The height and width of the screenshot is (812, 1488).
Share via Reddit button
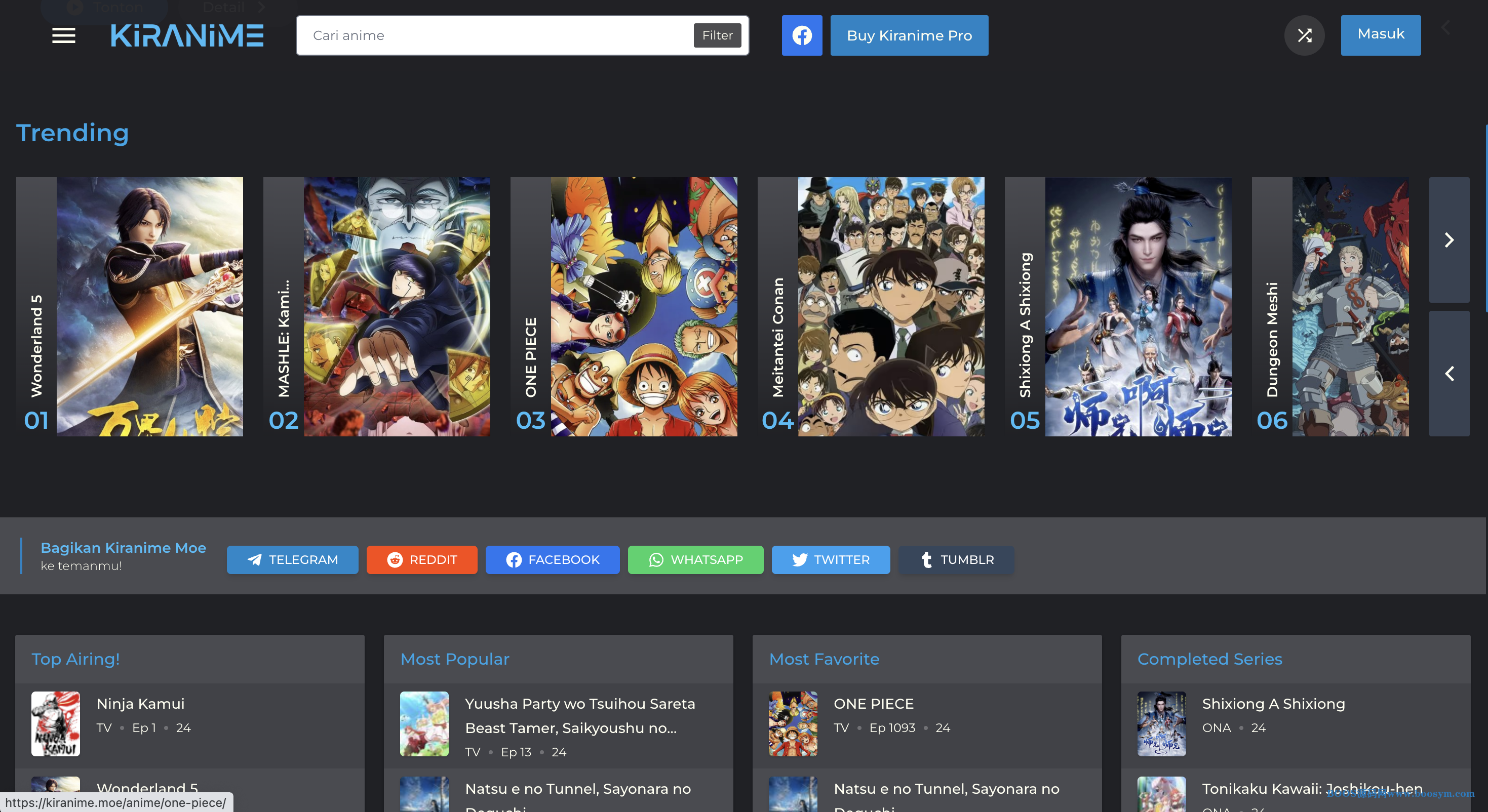[422, 559]
